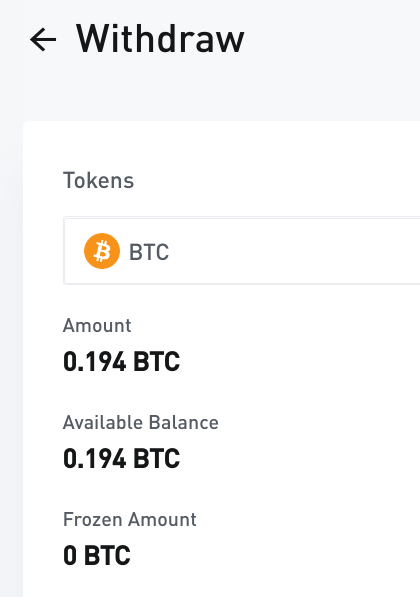Click the BTC text in token selector
Viewport: 420px width, 597px height.
click(149, 252)
